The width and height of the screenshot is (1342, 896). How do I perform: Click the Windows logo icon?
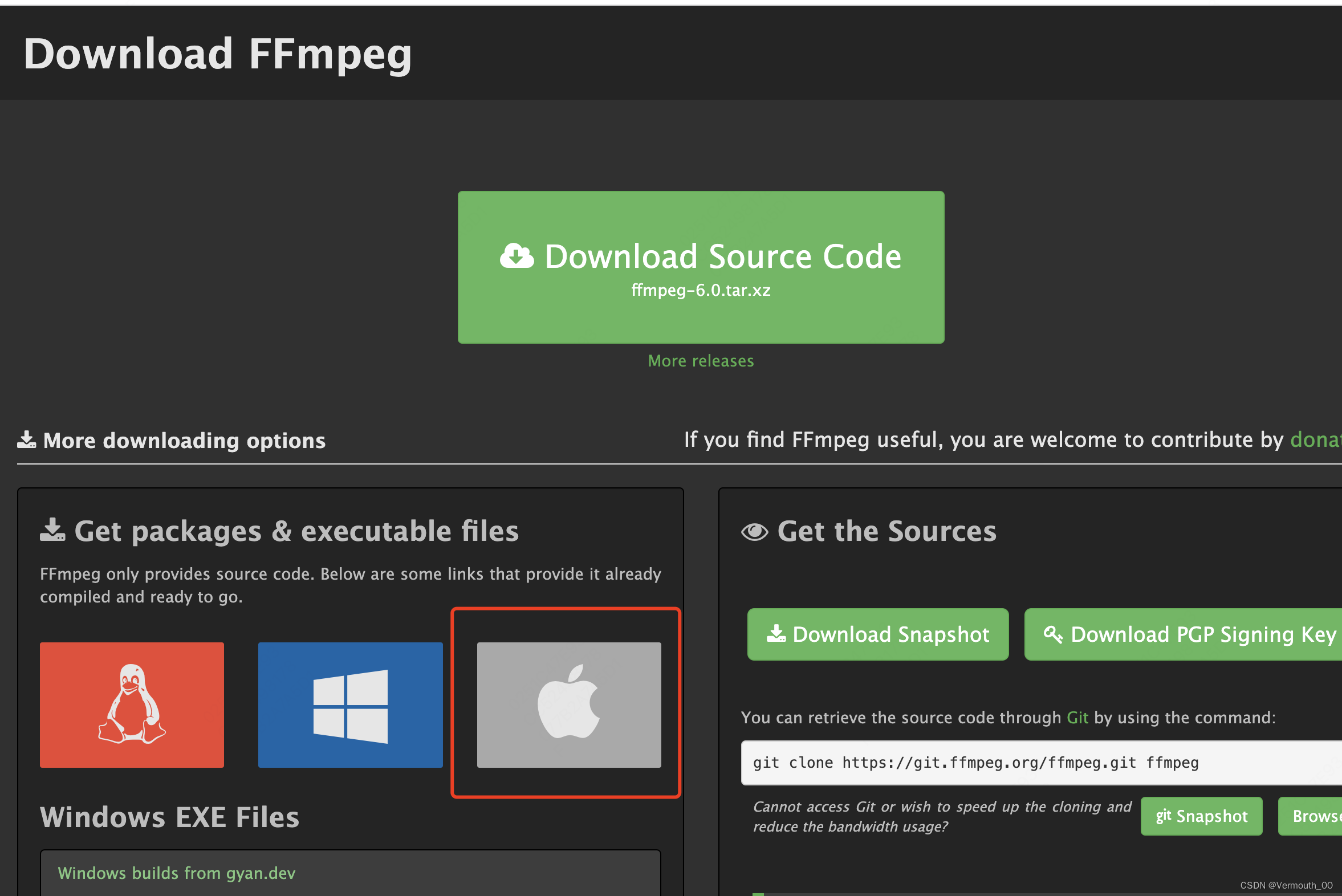click(349, 704)
